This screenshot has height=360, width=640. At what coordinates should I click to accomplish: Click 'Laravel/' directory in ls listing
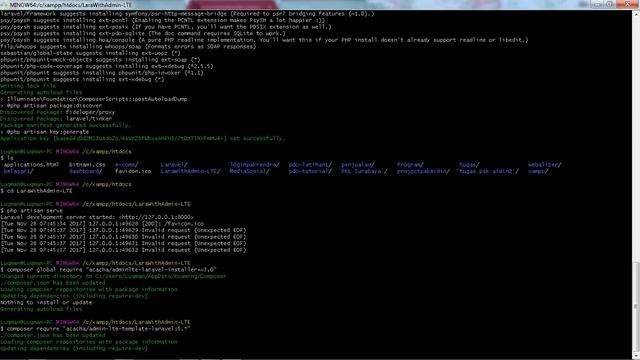tap(174, 164)
